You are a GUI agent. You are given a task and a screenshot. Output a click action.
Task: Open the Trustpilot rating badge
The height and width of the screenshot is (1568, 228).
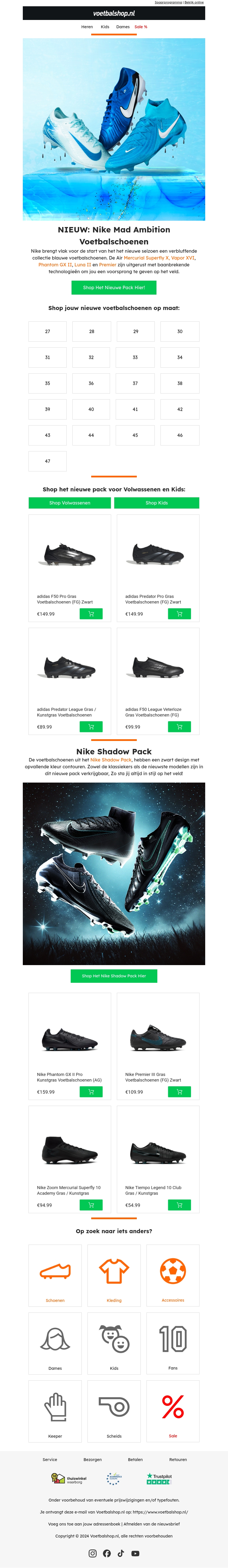(159, 1478)
